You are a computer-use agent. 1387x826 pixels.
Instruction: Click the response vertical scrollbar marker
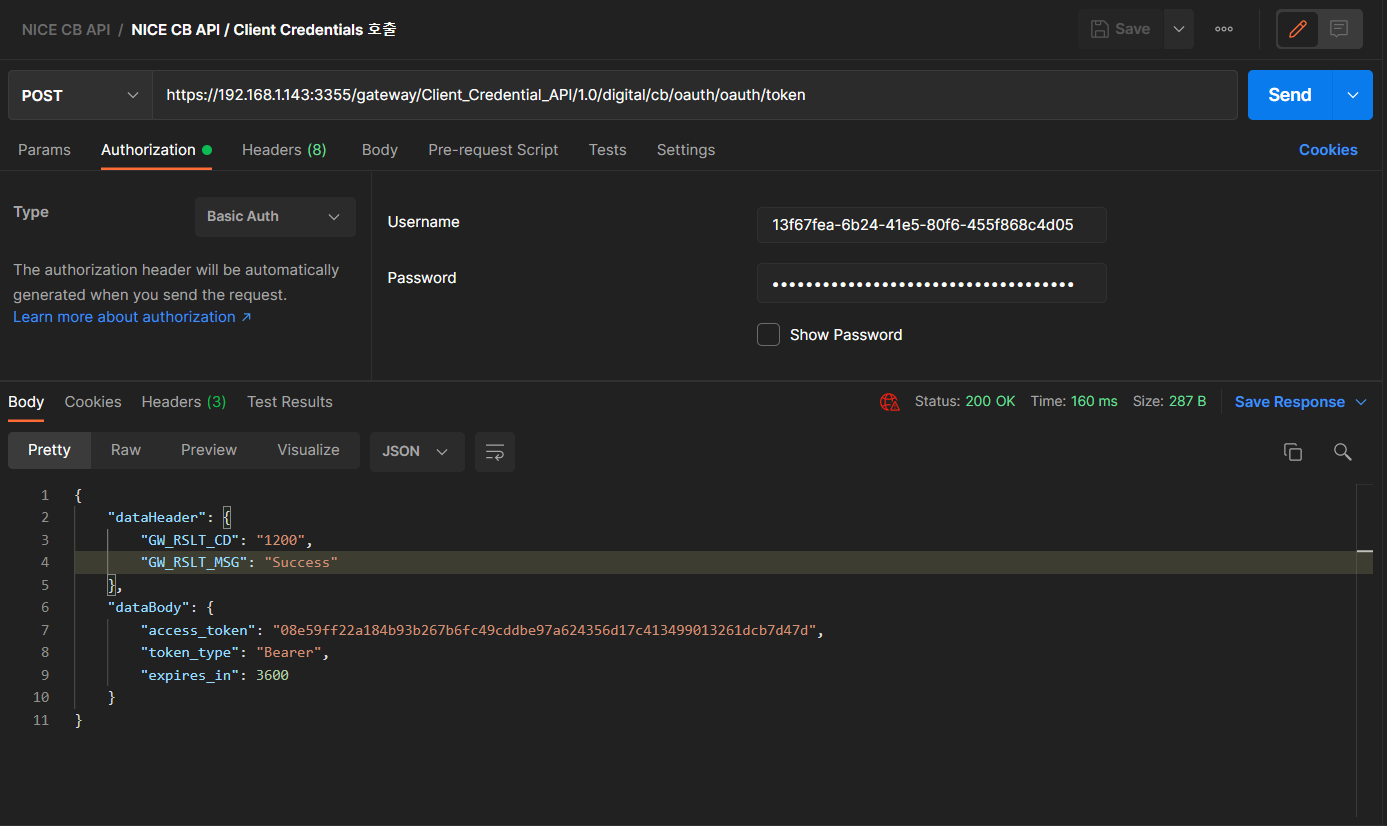point(1364,552)
